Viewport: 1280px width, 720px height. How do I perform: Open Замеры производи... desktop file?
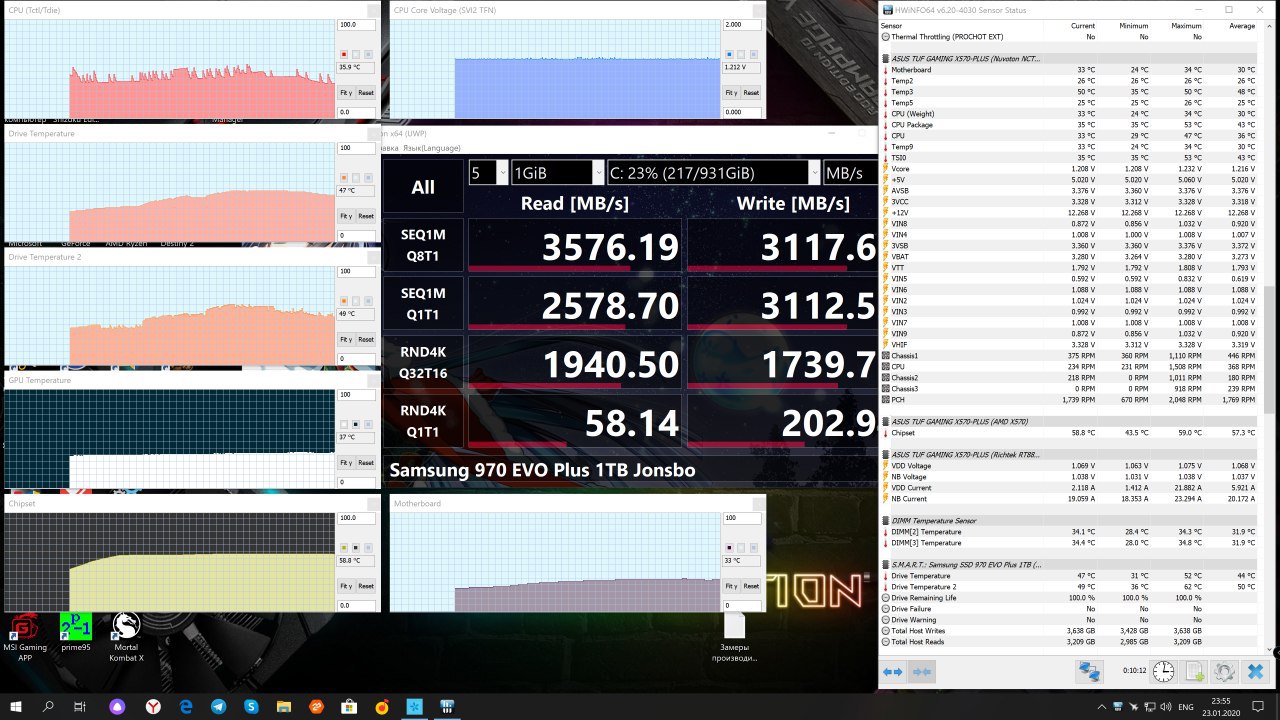[735, 638]
